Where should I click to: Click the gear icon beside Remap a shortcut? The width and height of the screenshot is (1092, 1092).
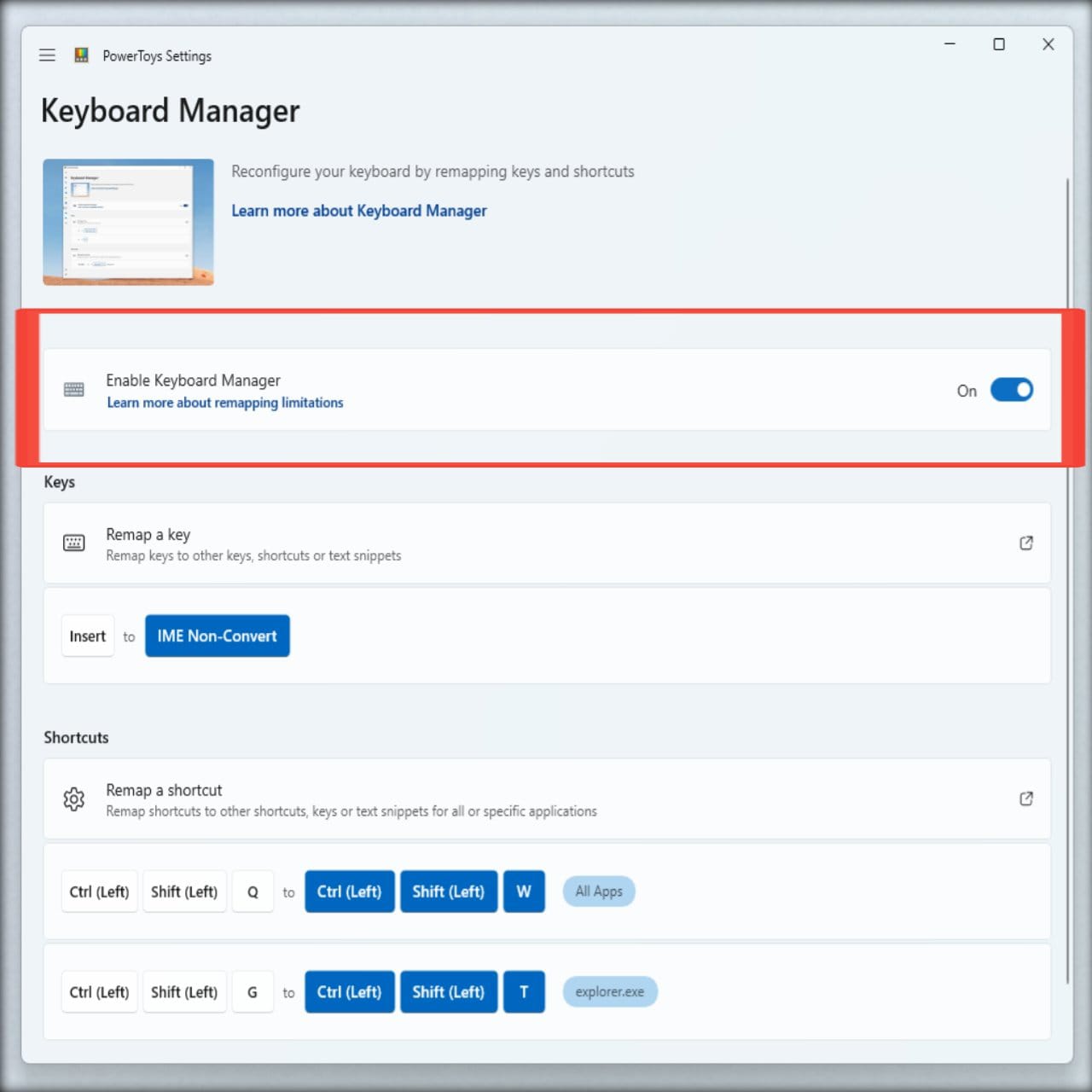click(74, 799)
